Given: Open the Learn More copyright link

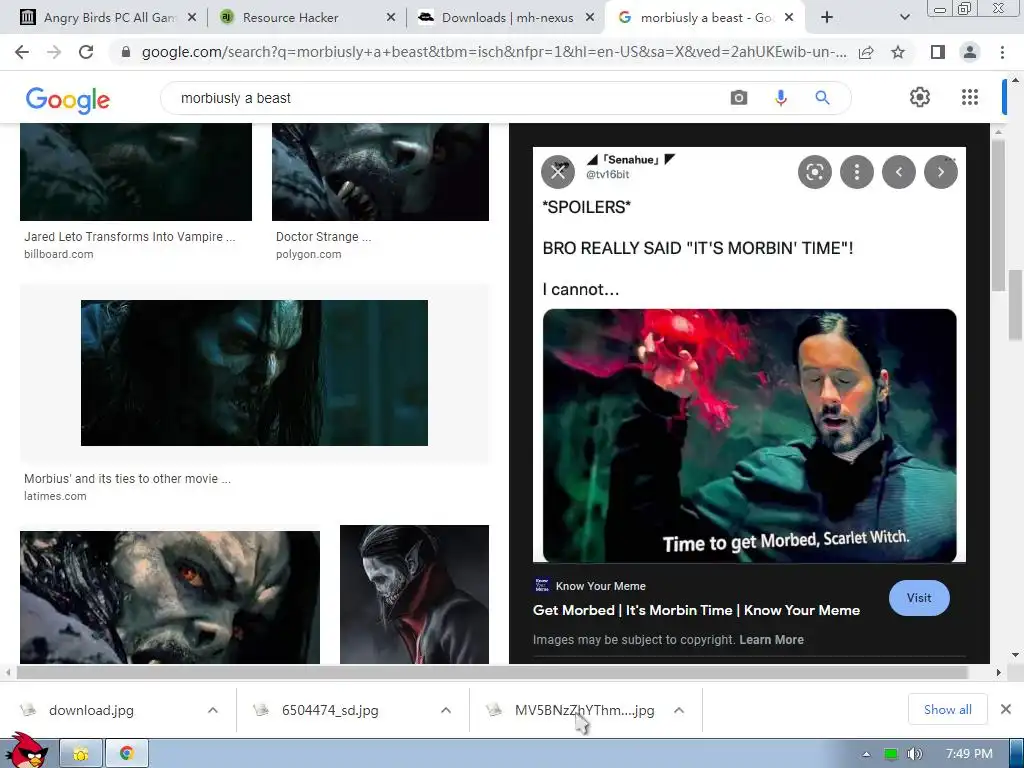Looking at the screenshot, I should pos(771,640).
